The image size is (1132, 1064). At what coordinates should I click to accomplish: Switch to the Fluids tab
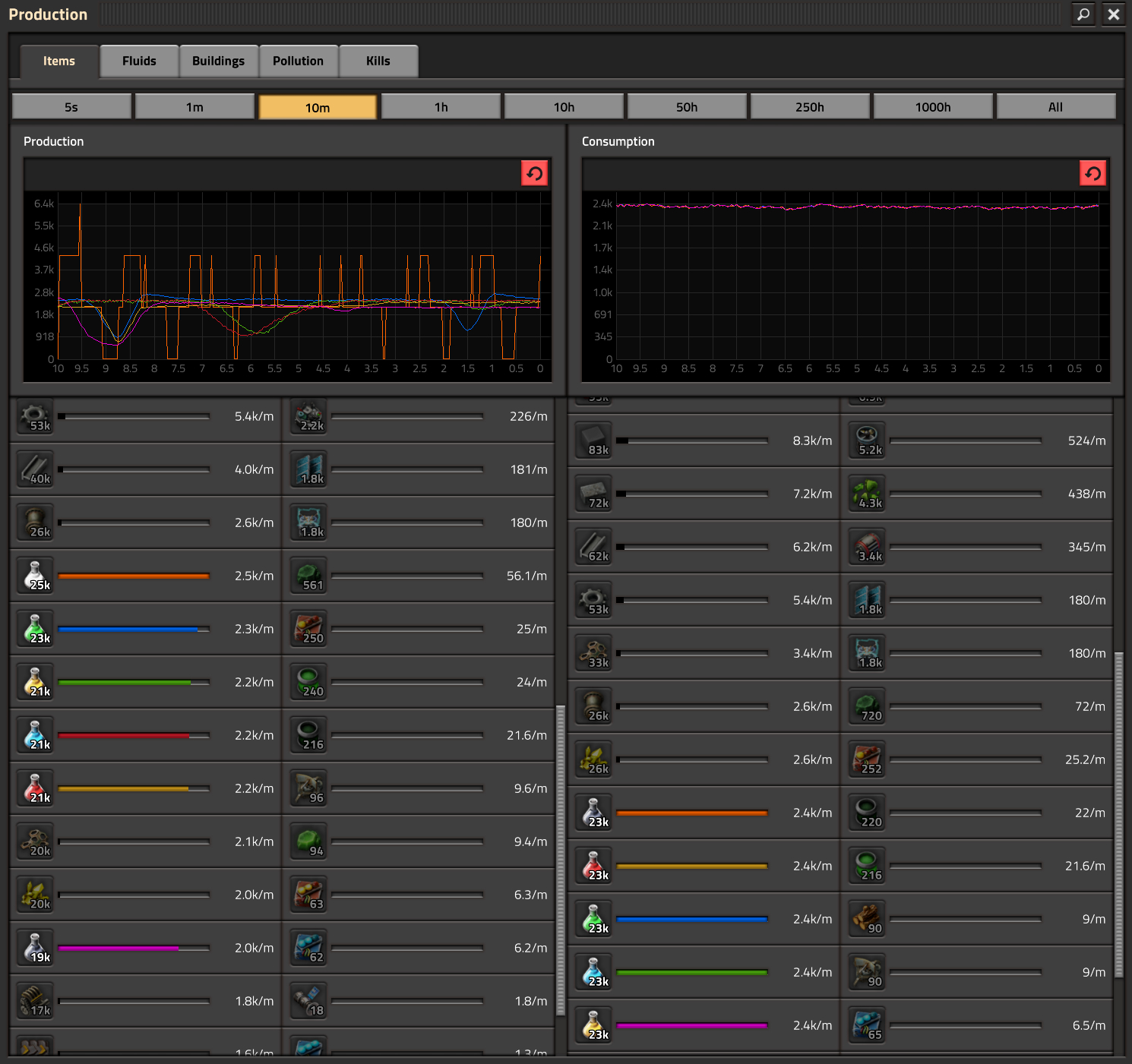[139, 61]
